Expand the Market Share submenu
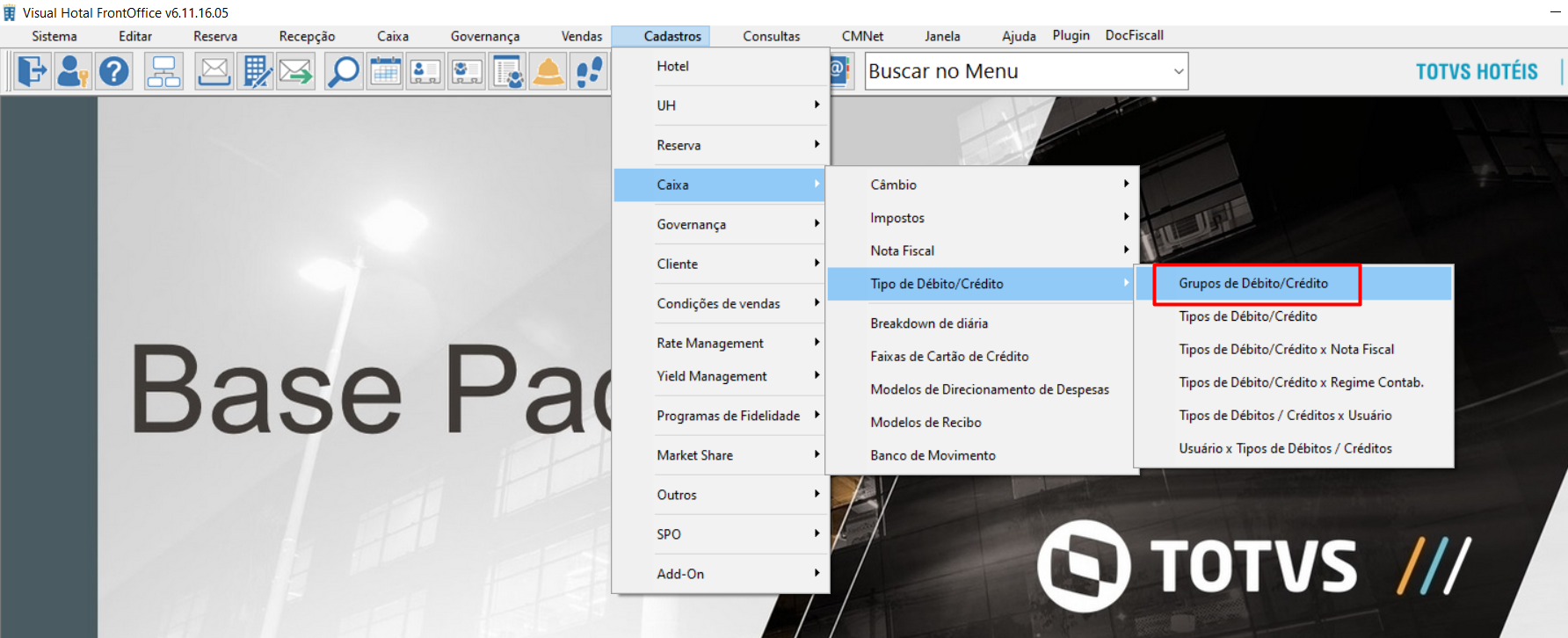 721,455
